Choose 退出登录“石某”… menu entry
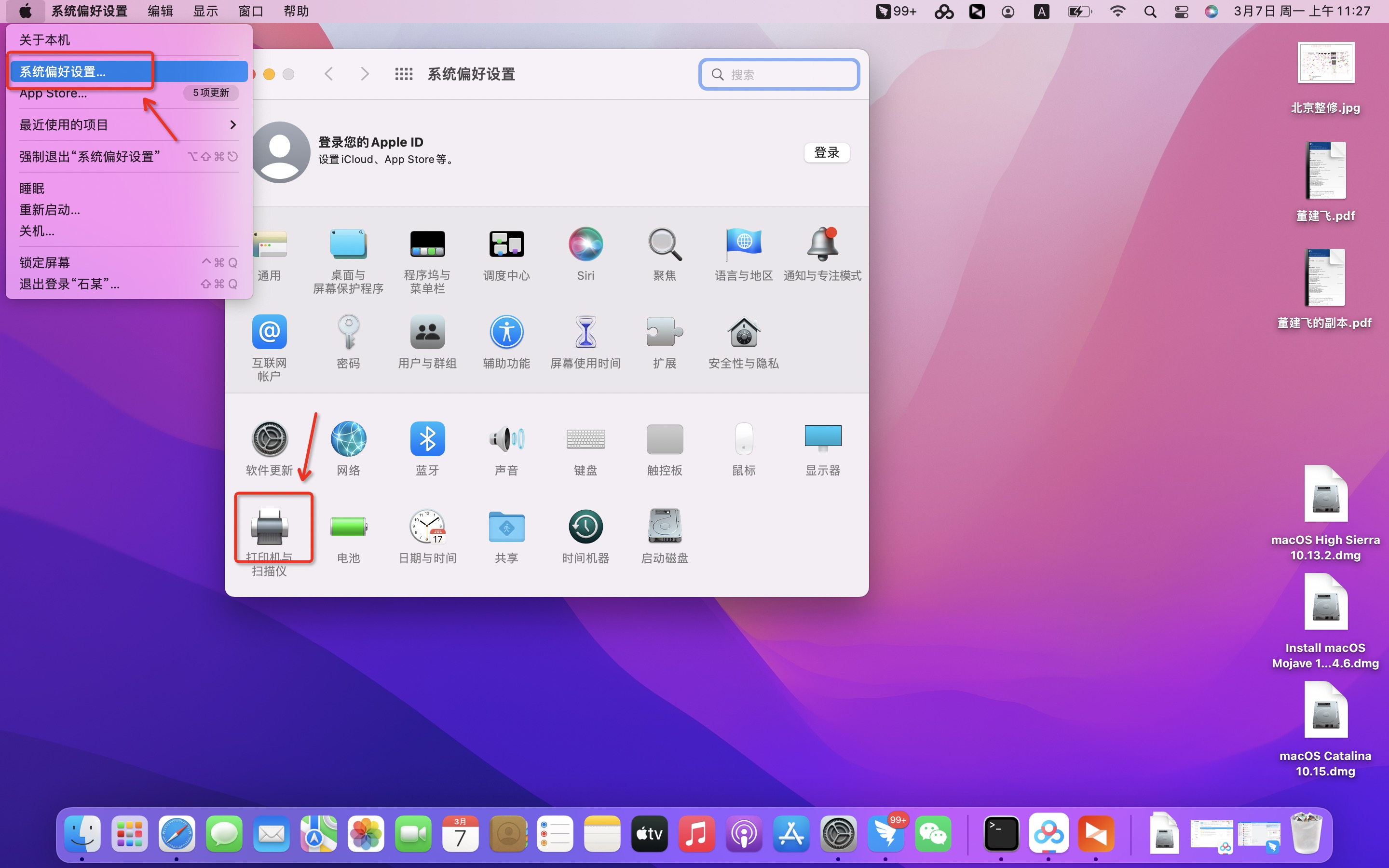This screenshot has height=868, width=1389. pyautogui.click(x=129, y=284)
